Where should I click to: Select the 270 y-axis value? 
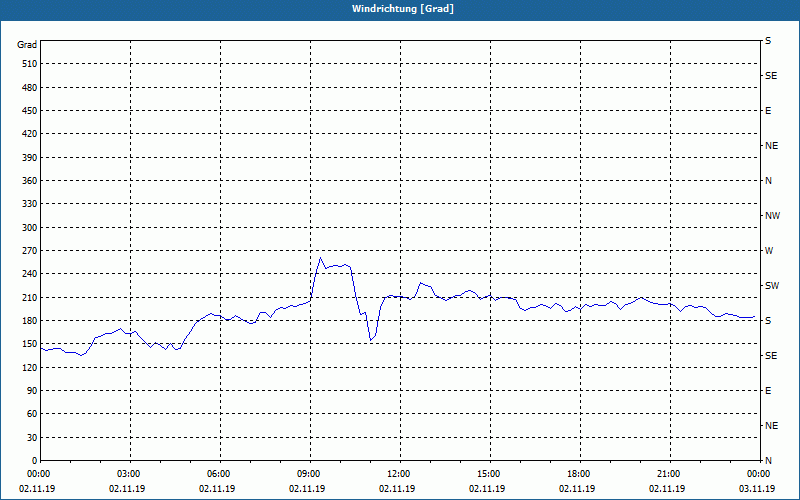point(30,251)
